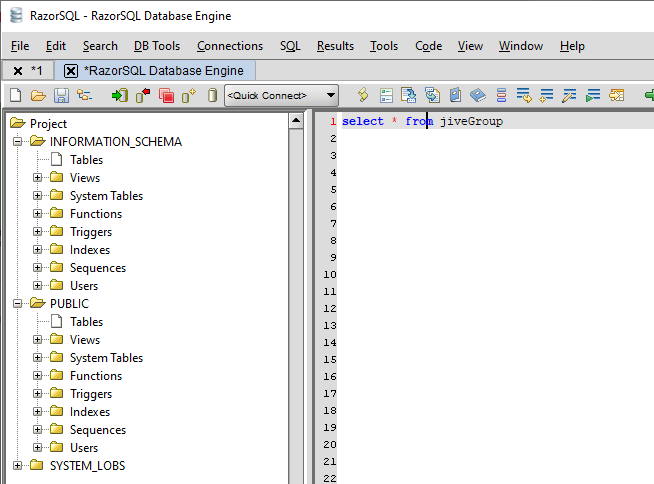Viewport: 654px width, 484px height.
Task: Open the SQL menu
Action: [290, 46]
